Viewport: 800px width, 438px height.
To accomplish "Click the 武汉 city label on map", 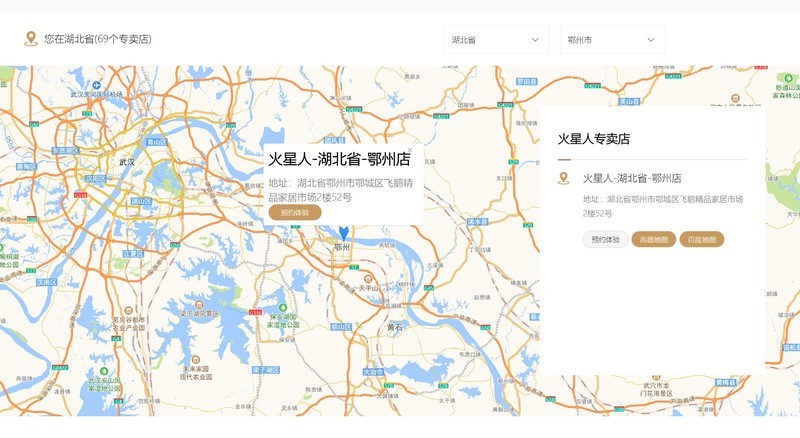I will coord(127,162).
